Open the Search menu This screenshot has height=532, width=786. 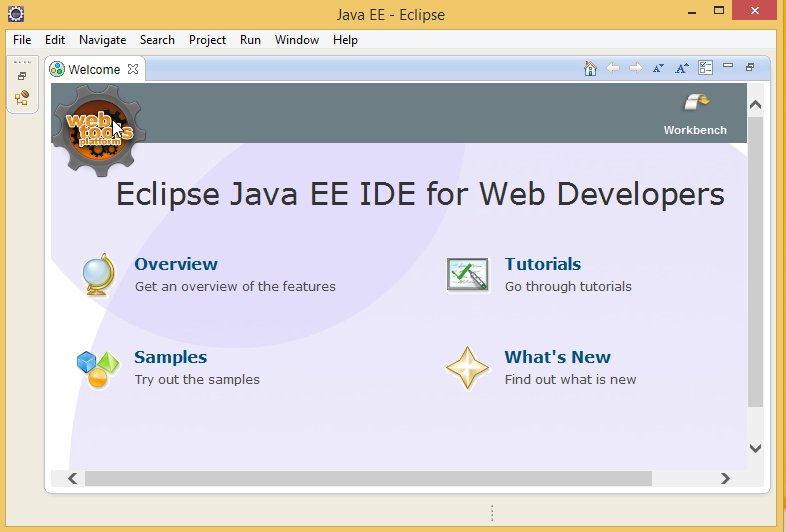click(x=157, y=40)
